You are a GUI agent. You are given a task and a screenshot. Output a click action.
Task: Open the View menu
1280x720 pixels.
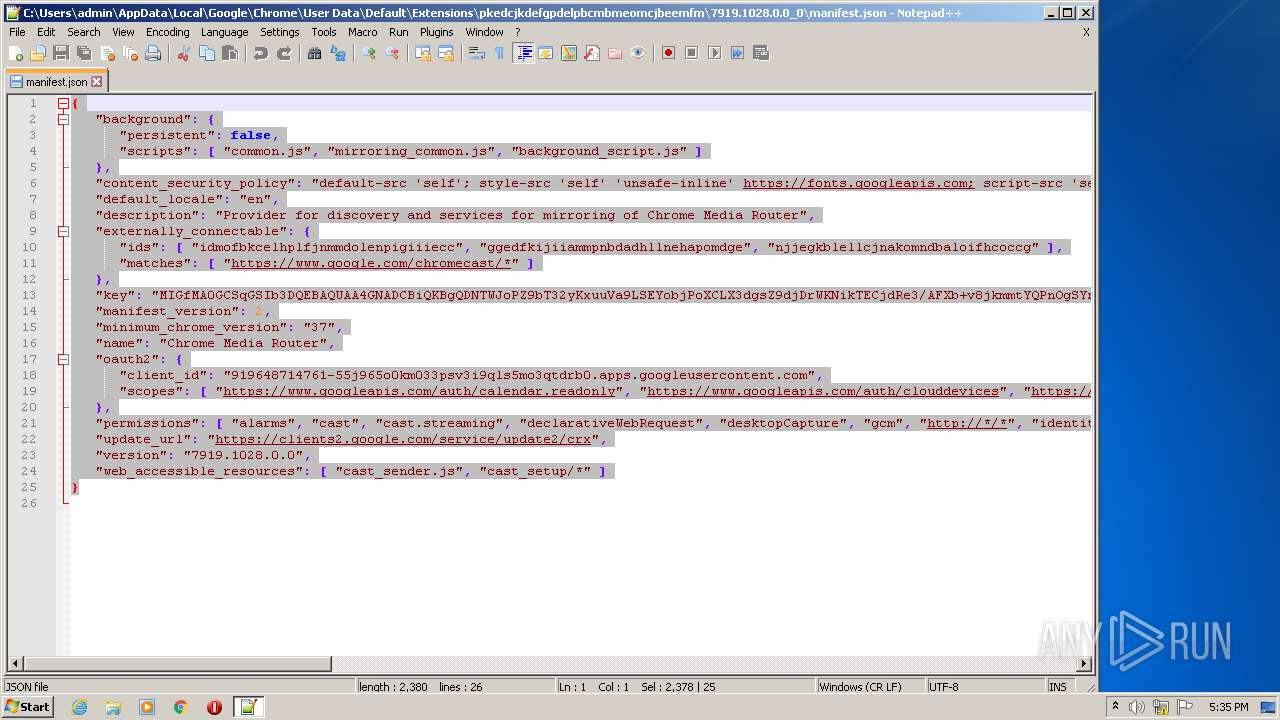(x=123, y=32)
